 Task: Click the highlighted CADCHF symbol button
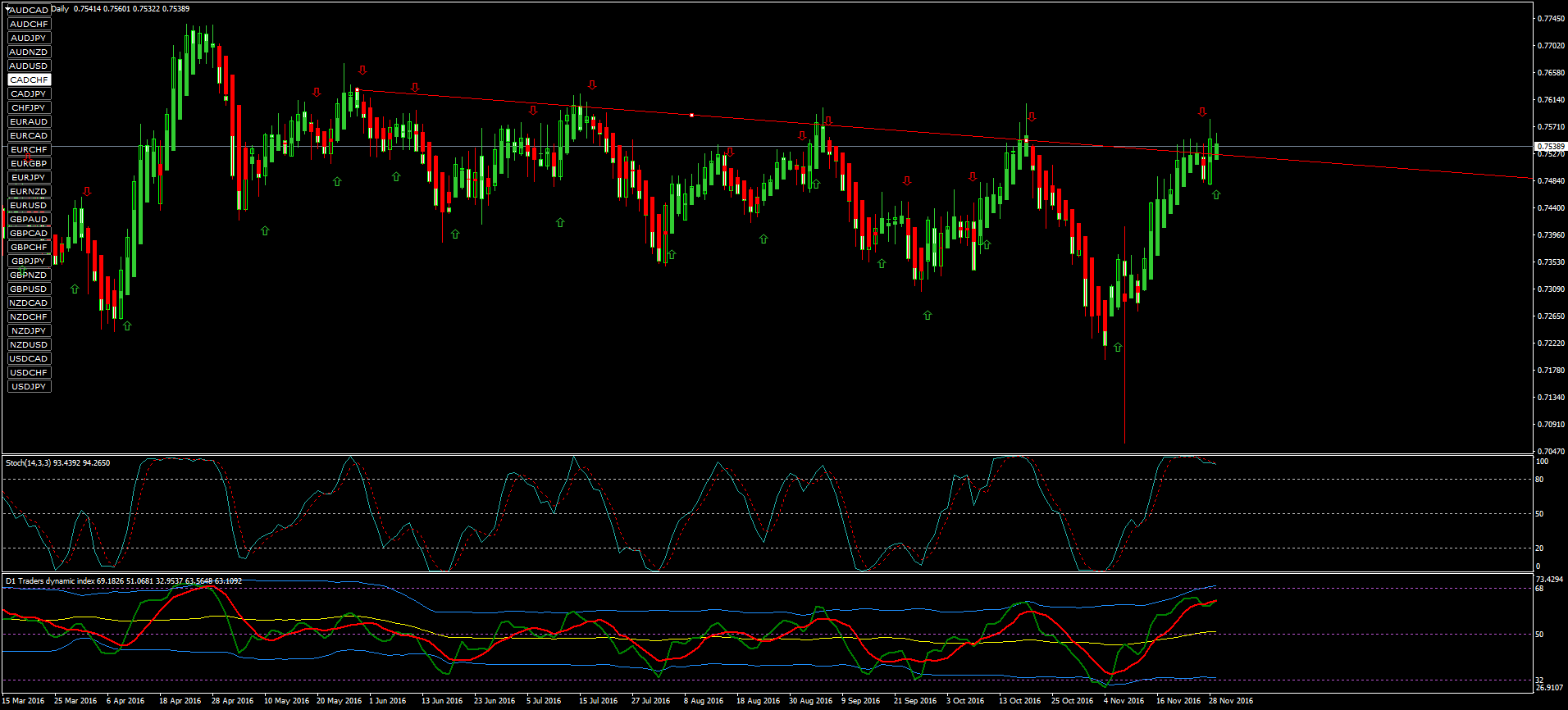(29, 80)
